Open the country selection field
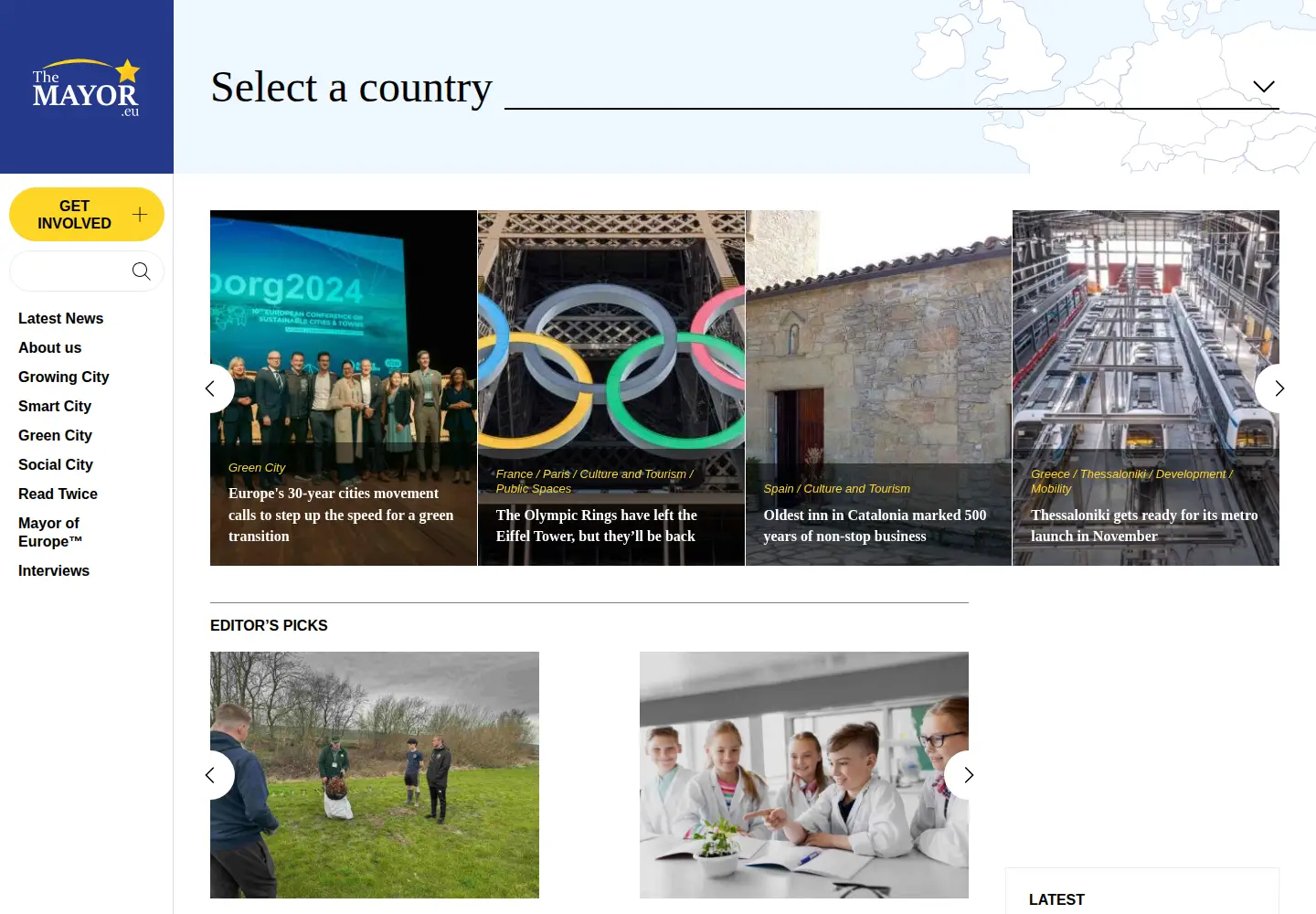The width and height of the screenshot is (1316, 914). (892, 87)
